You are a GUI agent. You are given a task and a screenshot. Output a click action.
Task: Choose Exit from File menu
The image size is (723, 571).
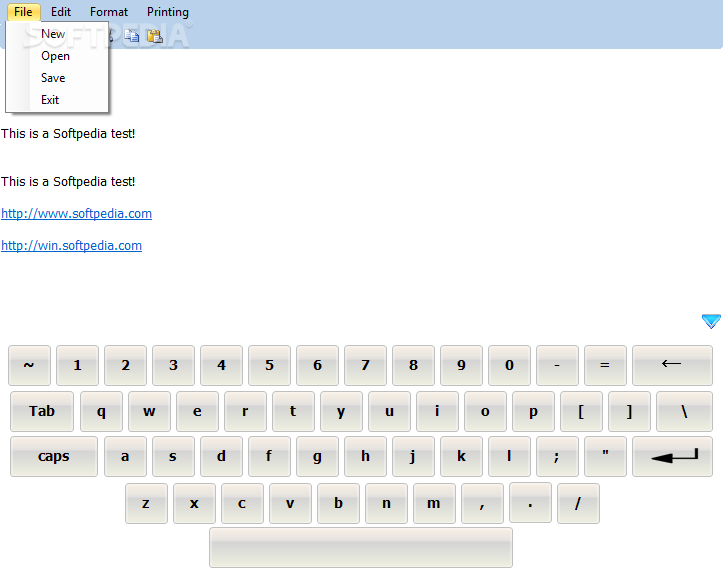click(57, 100)
